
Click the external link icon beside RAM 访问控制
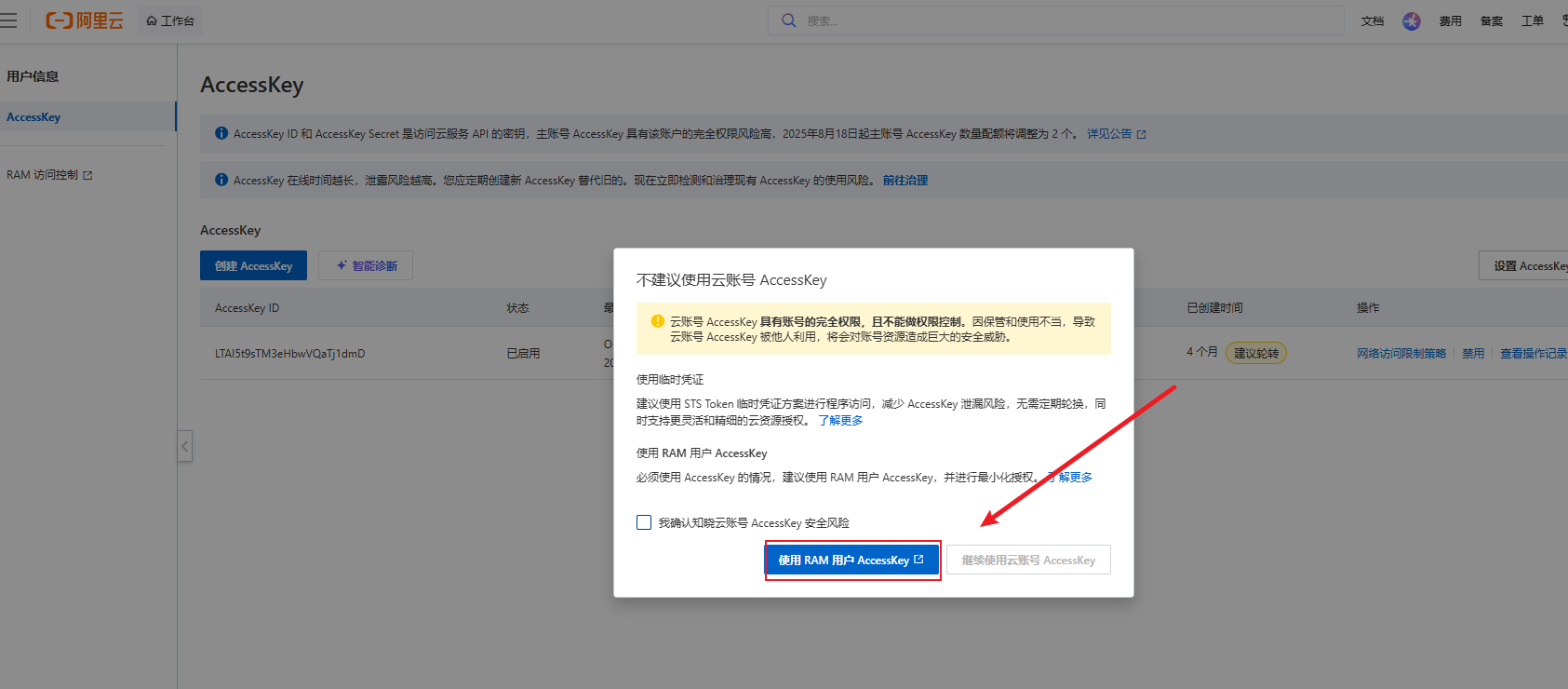87,175
